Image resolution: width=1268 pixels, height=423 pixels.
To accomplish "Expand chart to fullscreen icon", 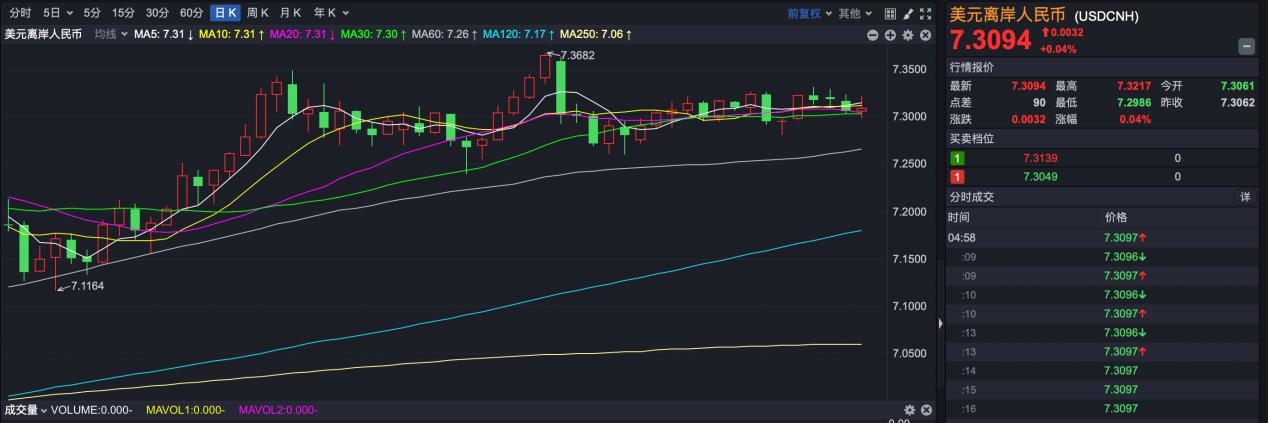I will [925, 13].
